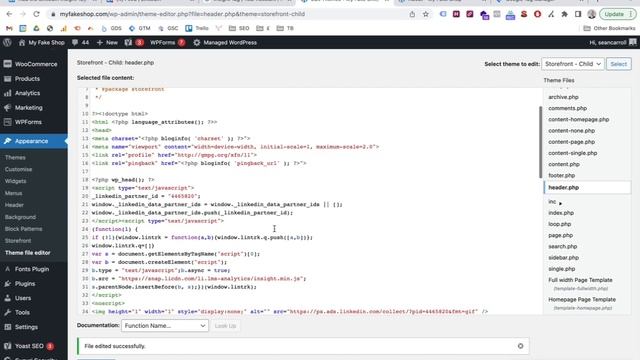Screen dimensions: 640x360
Task: Open Fonts Plugin in the sidebar
Action: point(34,269)
